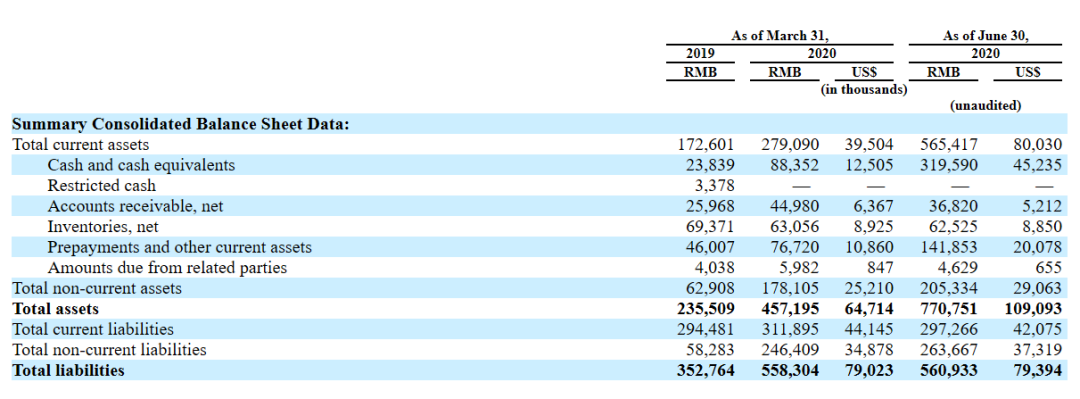The height and width of the screenshot is (399, 1080).
Task: Click 'Accounts receivable, net' label
Action: (x=135, y=206)
